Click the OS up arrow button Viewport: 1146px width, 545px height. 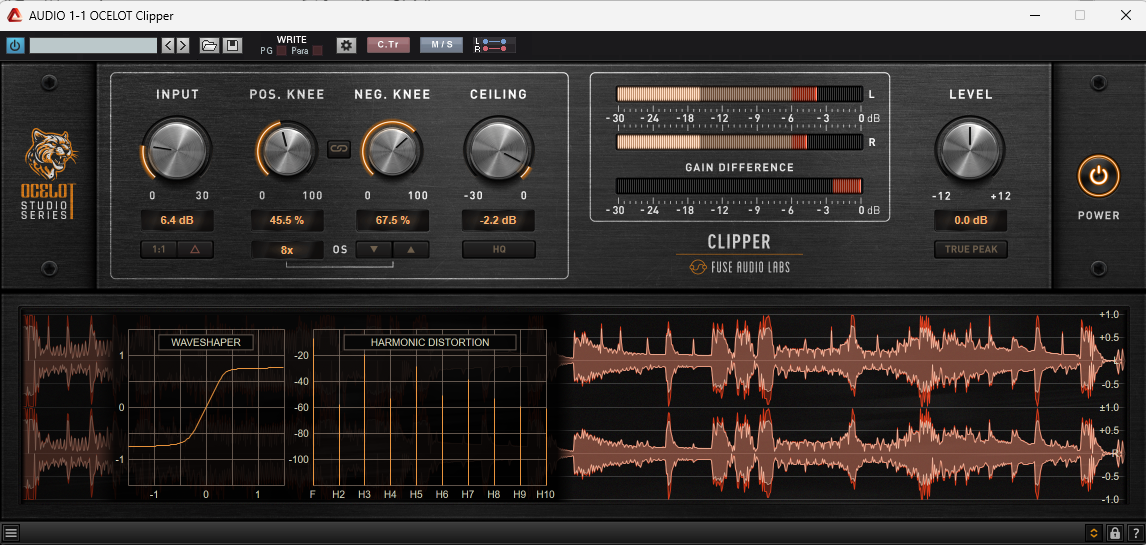(411, 250)
